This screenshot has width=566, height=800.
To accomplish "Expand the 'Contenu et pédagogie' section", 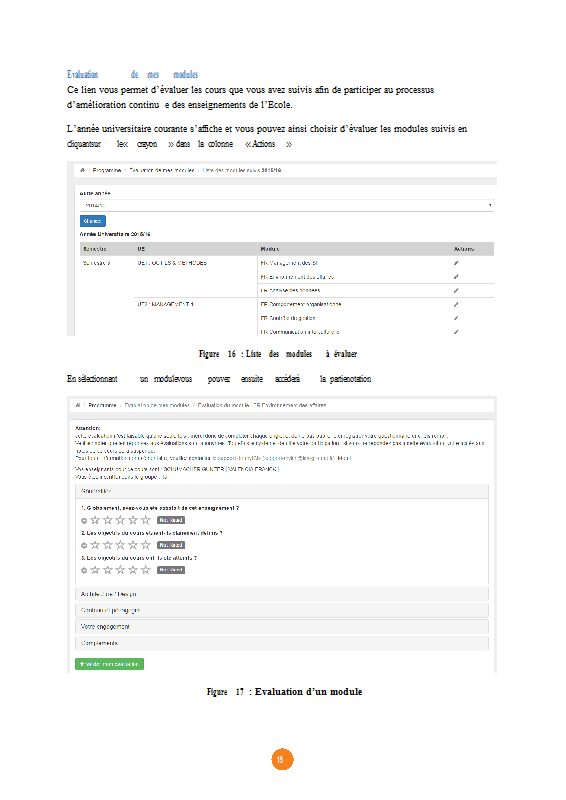I will 282,610.
